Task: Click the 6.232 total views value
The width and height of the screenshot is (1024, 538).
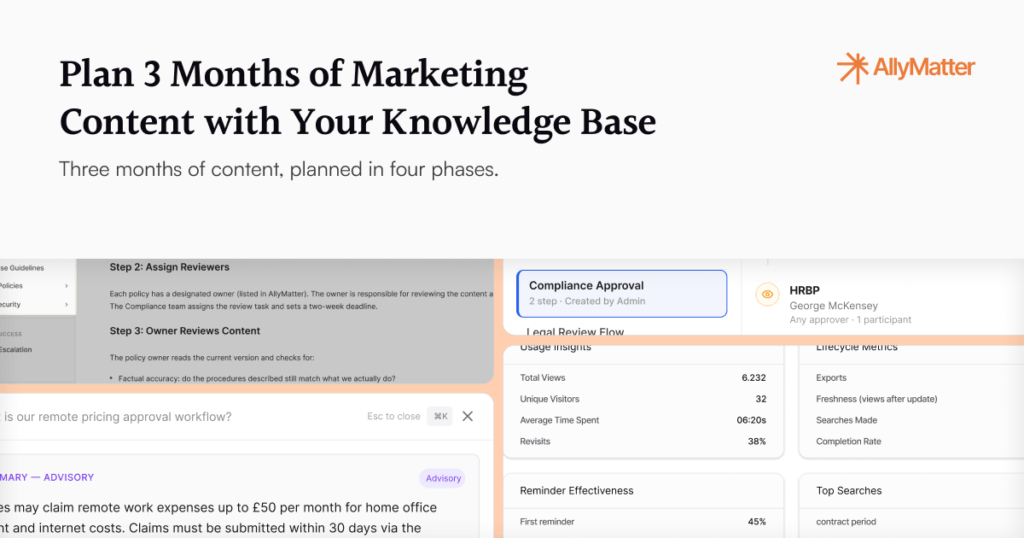Action: point(754,378)
